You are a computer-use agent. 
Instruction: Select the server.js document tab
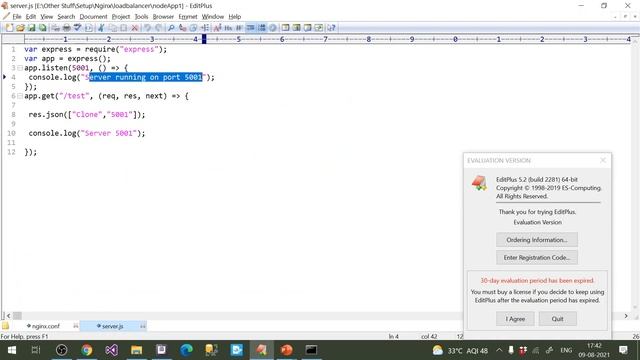click(112, 326)
